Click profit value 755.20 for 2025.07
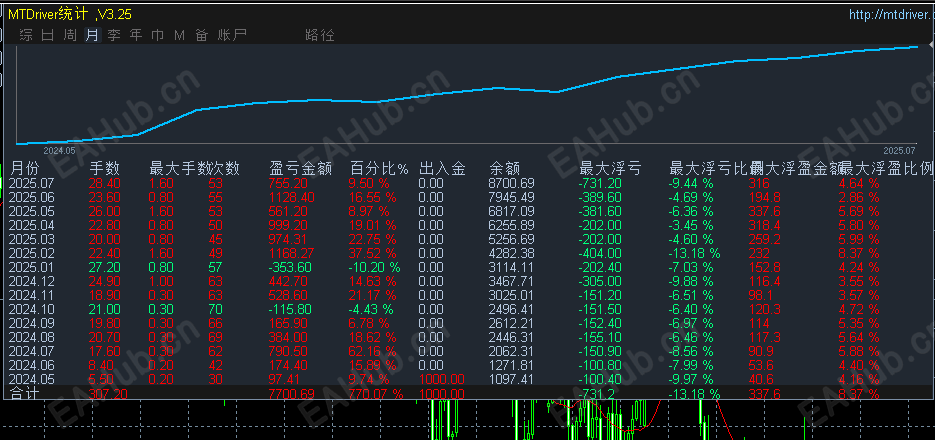Screen dimensions: 935x440 [x=289, y=183]
